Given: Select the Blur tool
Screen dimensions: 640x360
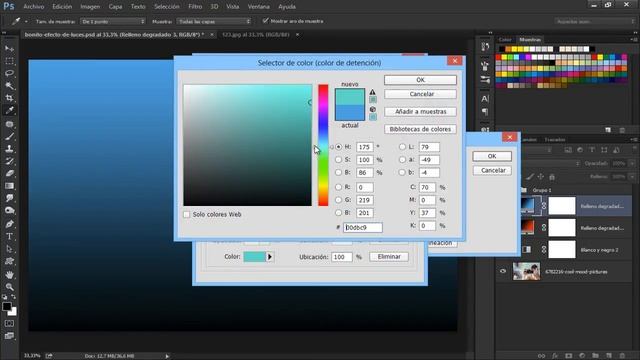Looking at the screenshot, I should [9, 198].
